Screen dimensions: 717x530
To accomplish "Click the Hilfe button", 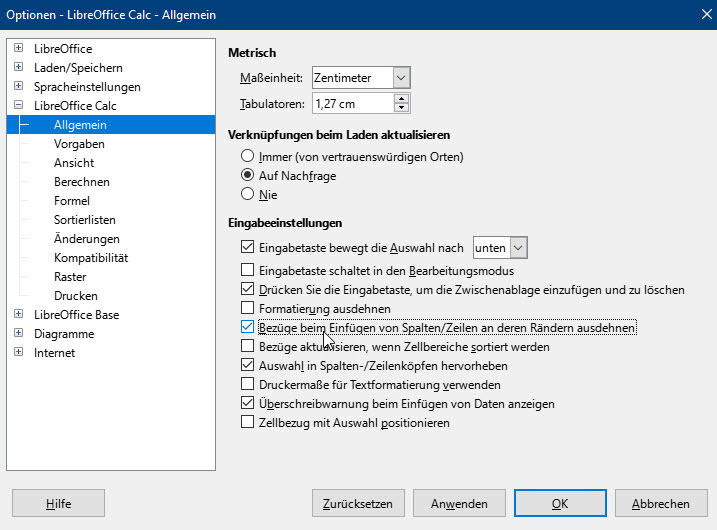I will pyautogui.click(x=59, y=503).
